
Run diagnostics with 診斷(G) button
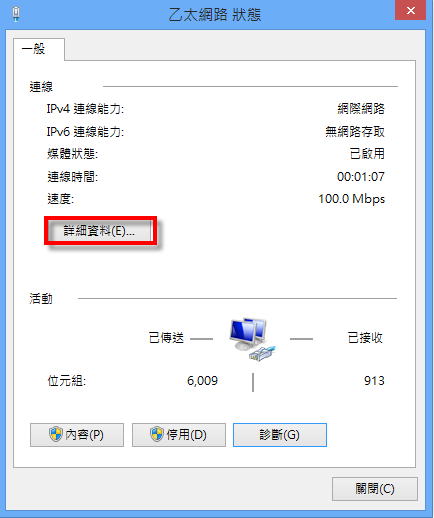280,435
